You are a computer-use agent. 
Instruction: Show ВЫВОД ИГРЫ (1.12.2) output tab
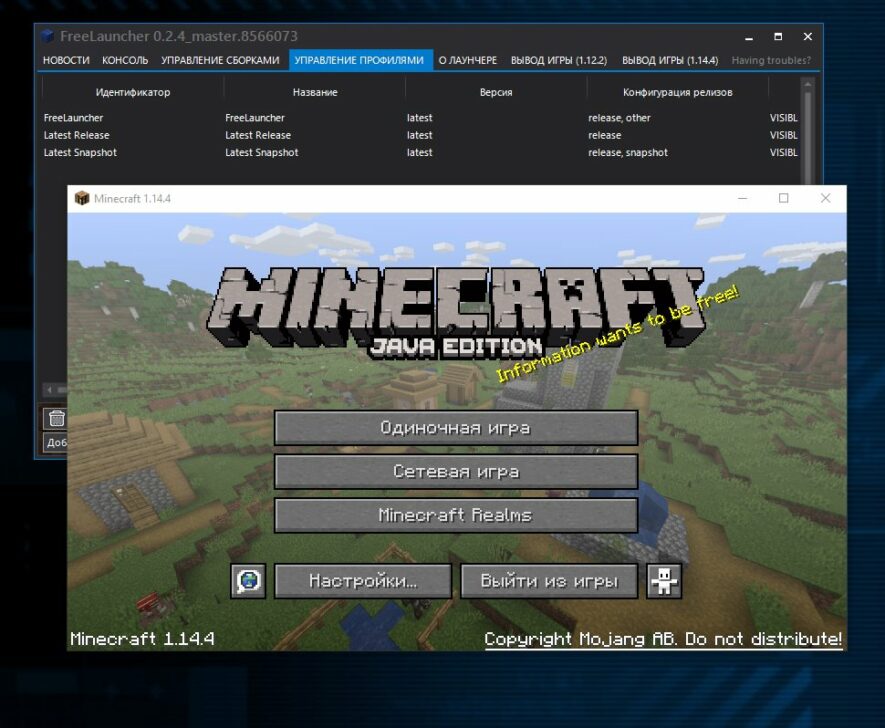pos(558,61)
